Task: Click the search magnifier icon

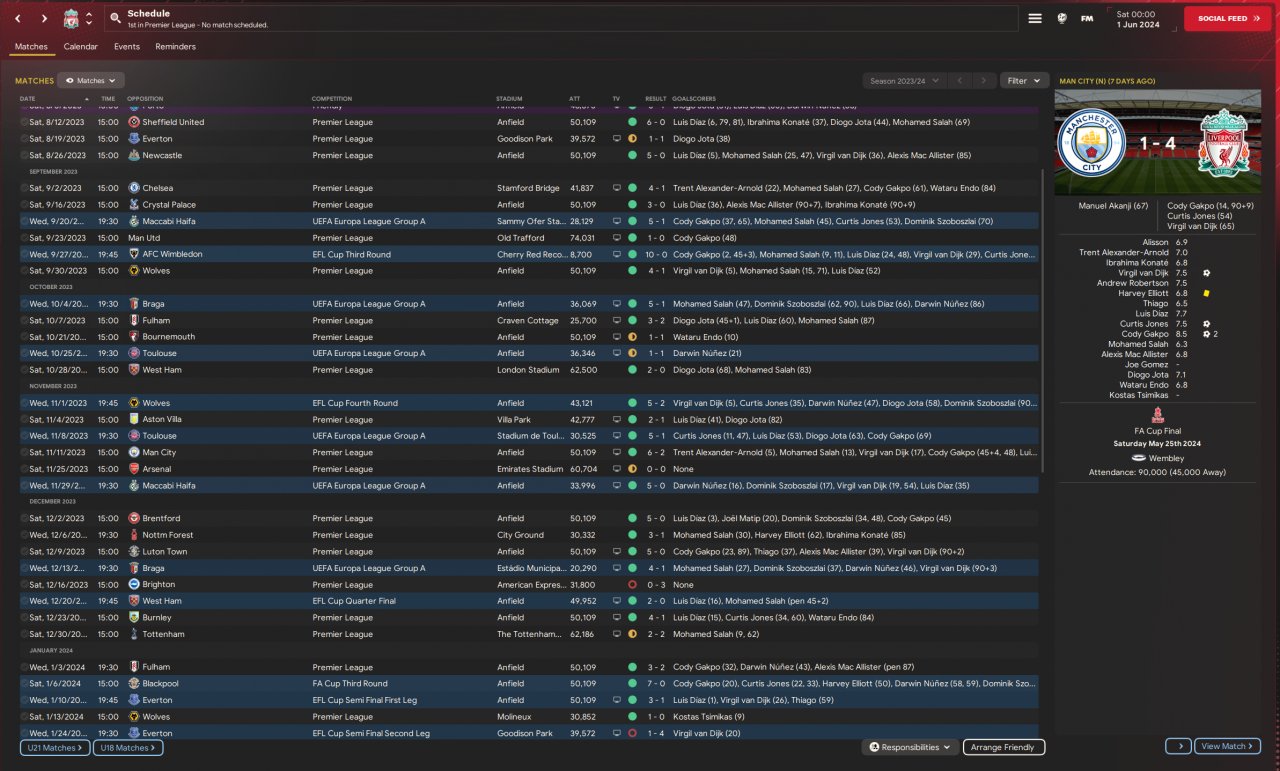Action: tap(116, 18)
